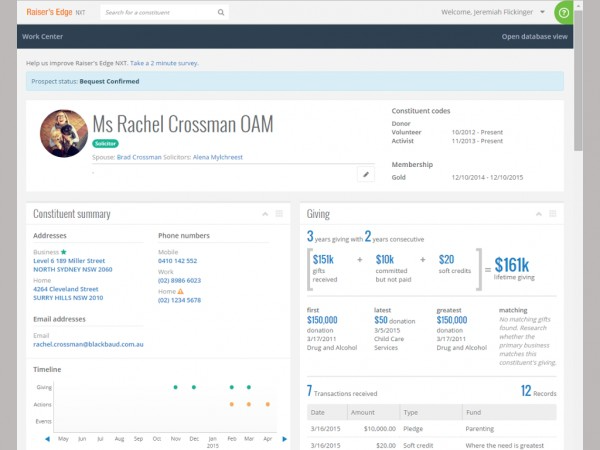
Task: Click the Activist constituent code
Action: [x=403, y=141]
